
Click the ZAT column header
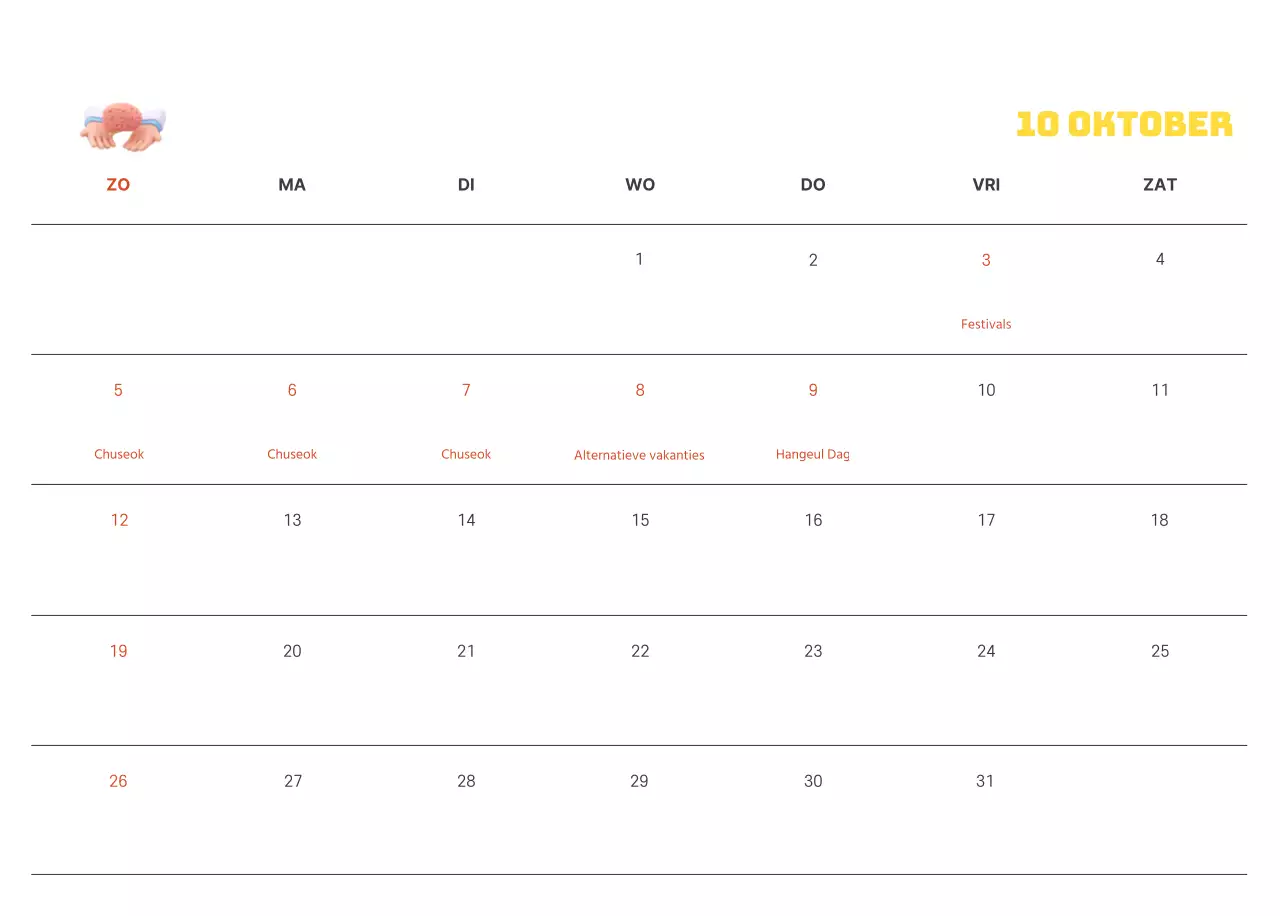click(x=1160, y=184)
